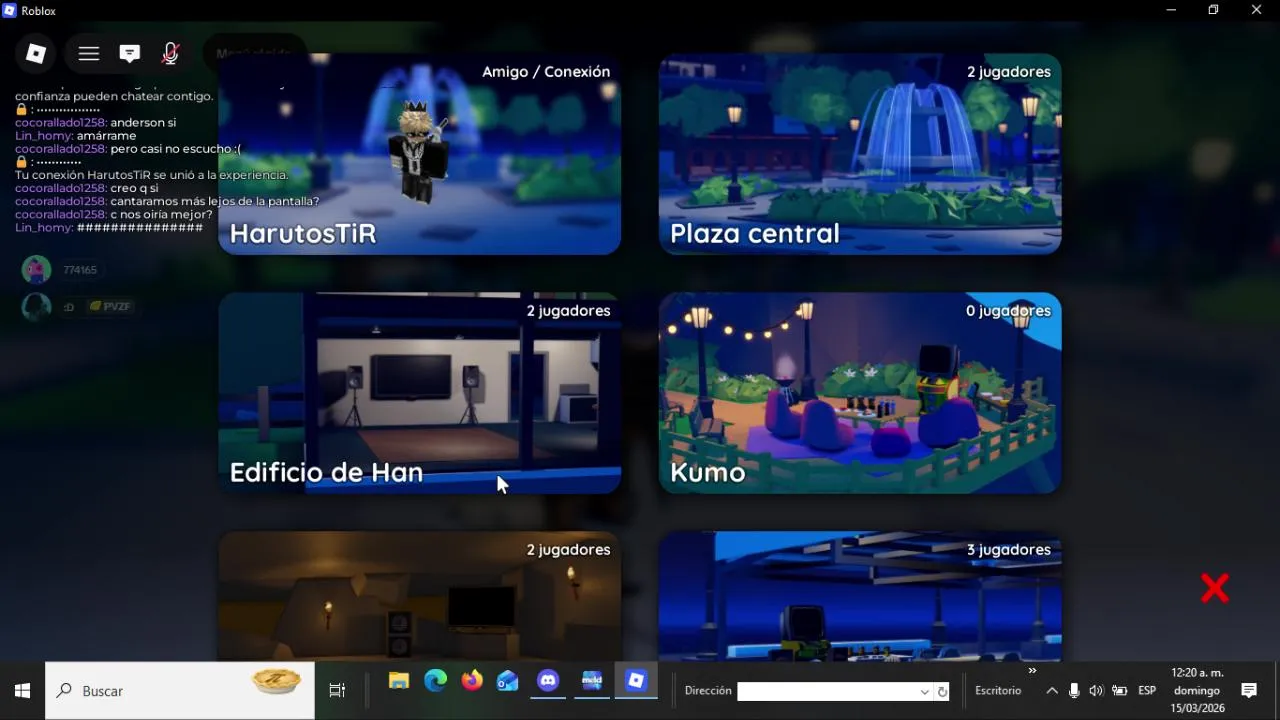1280x720 pixels.
Task: Join friend HarutosTiR card
Action: coord(419,154)
